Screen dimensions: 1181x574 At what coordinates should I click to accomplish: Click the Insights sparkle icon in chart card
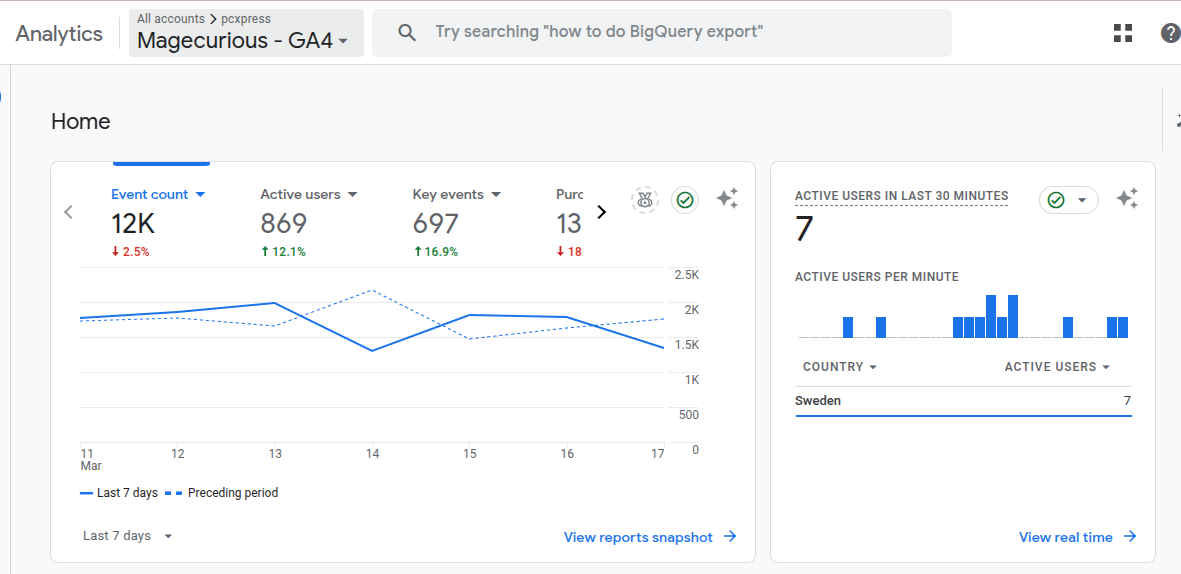(727, 199)
